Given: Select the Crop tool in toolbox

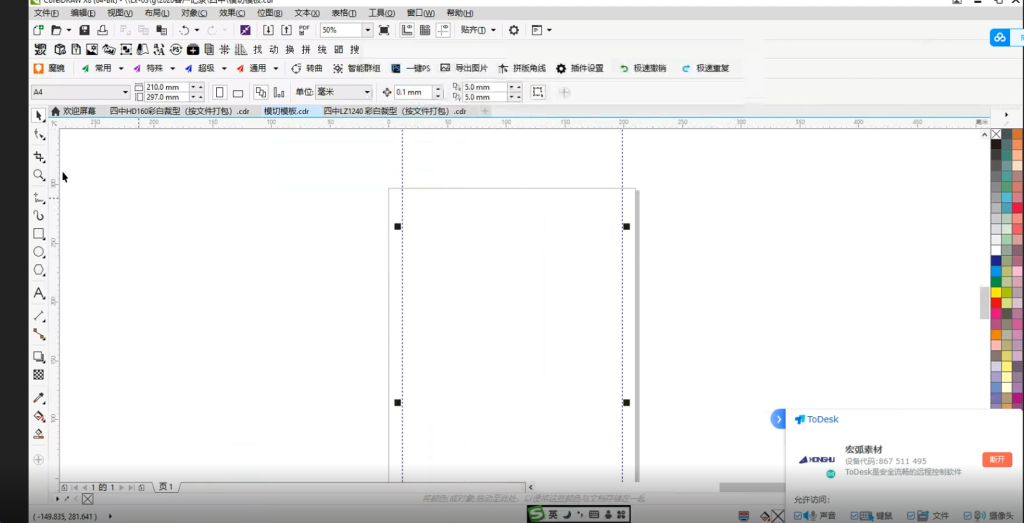Looking at the screenshot, I should click(x=39, y=157).
